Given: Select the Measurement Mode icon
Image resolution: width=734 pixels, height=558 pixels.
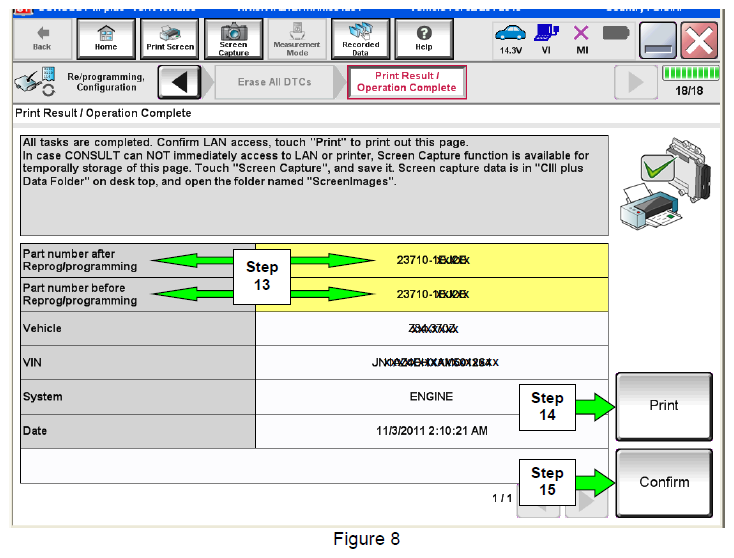Looking at the screenshot, I should (x=297, y=37).
